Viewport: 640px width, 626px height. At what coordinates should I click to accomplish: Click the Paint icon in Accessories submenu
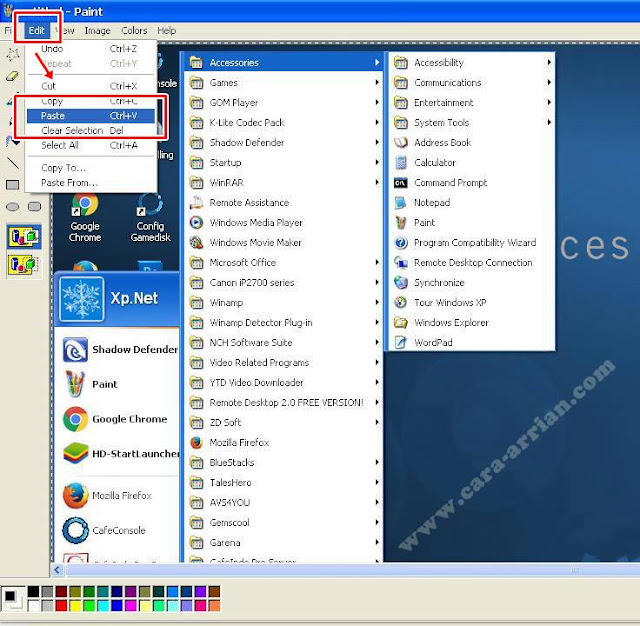(401, 222)
